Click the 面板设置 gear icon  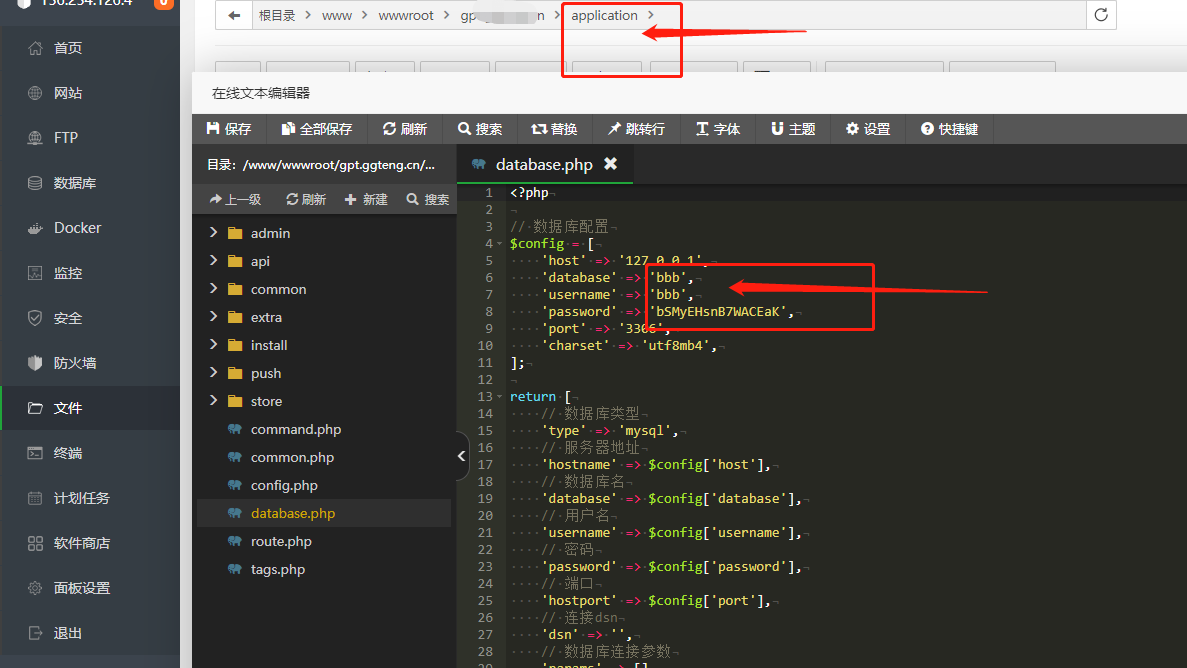35,588
